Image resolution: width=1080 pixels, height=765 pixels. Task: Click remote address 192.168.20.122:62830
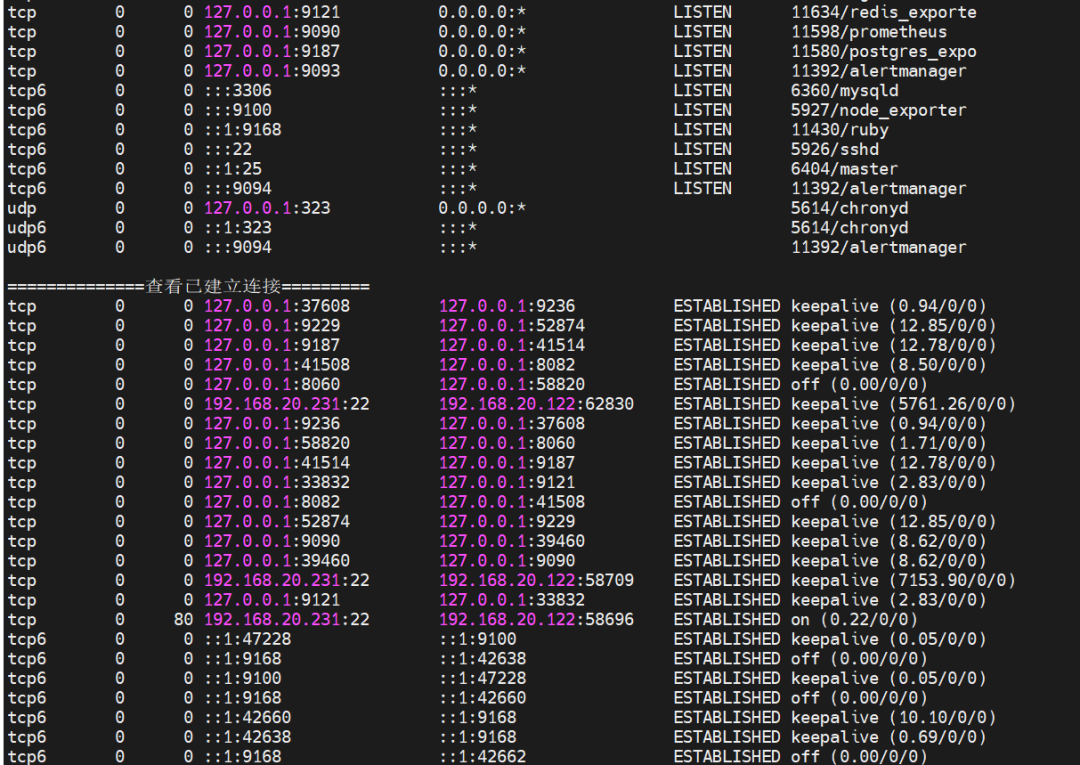coord(537,404)
